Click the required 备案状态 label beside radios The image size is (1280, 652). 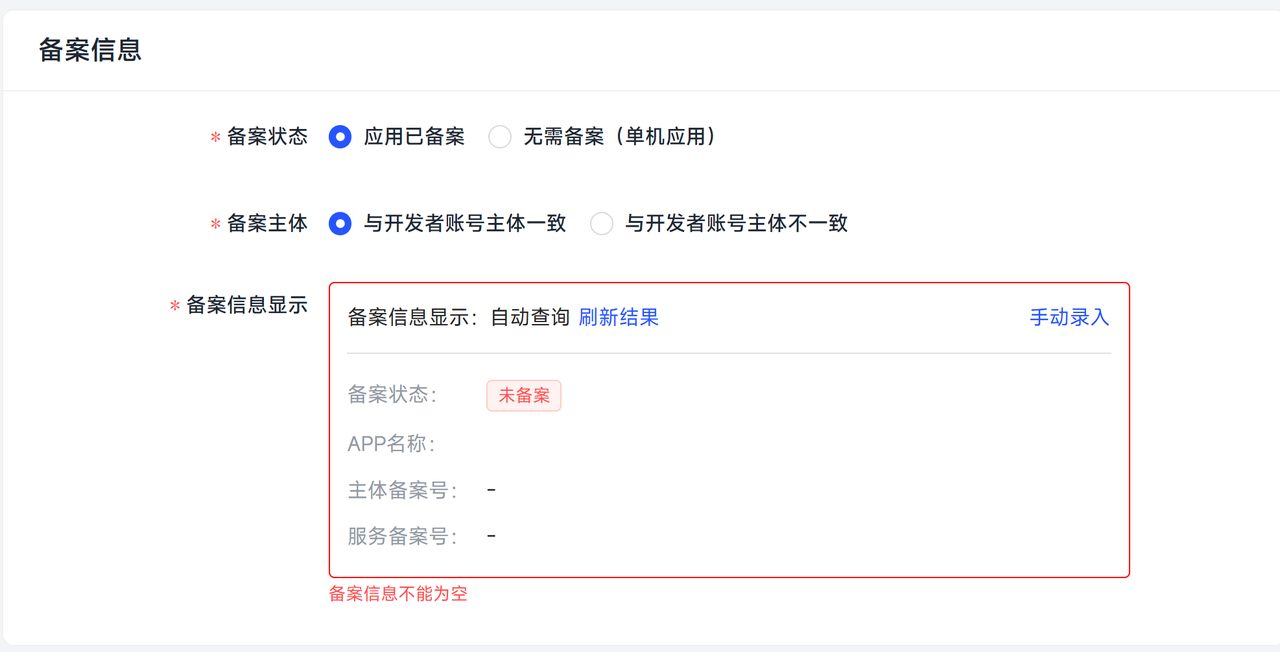tap(267, 137)
